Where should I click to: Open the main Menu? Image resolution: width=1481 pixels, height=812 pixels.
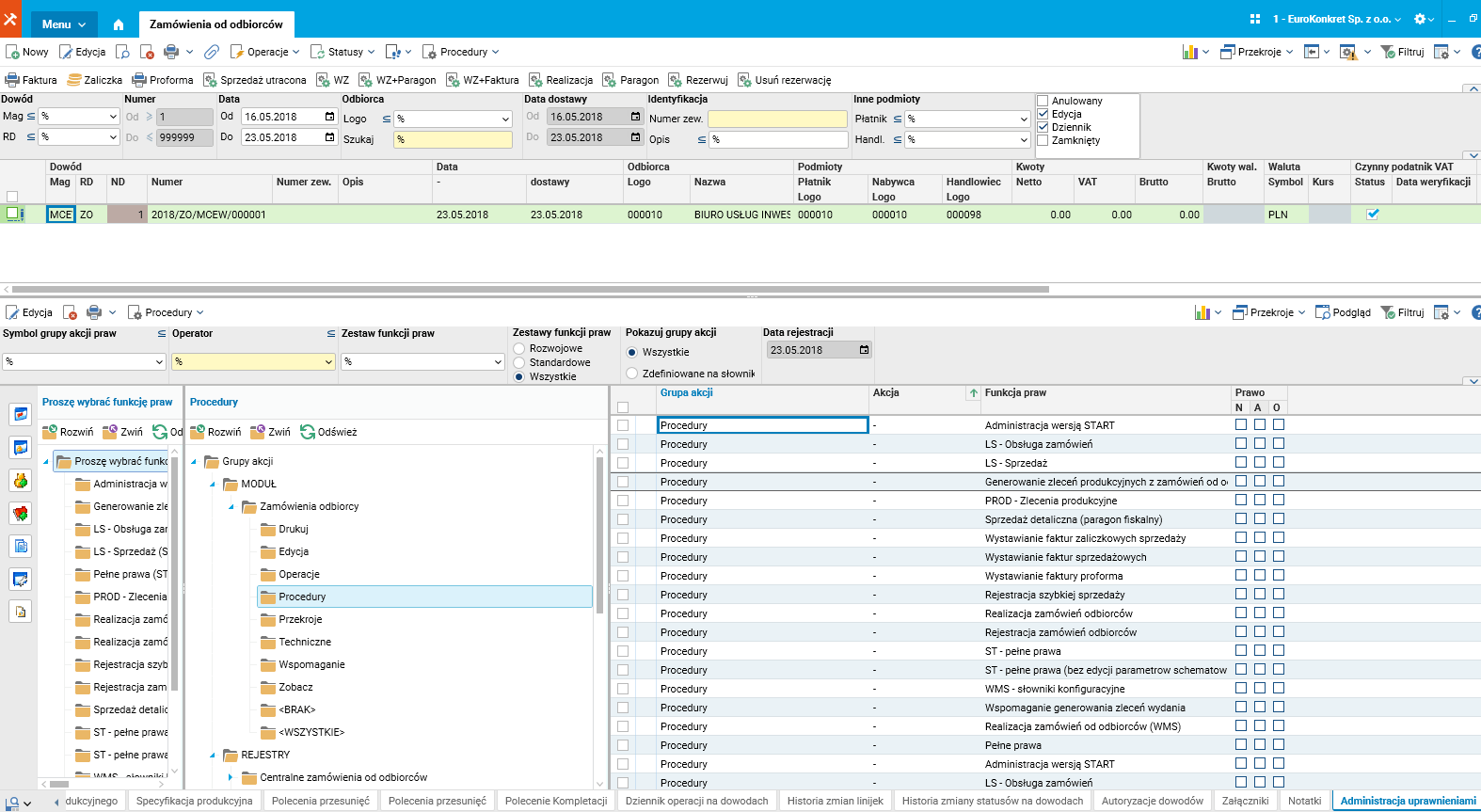pos(63,24)
